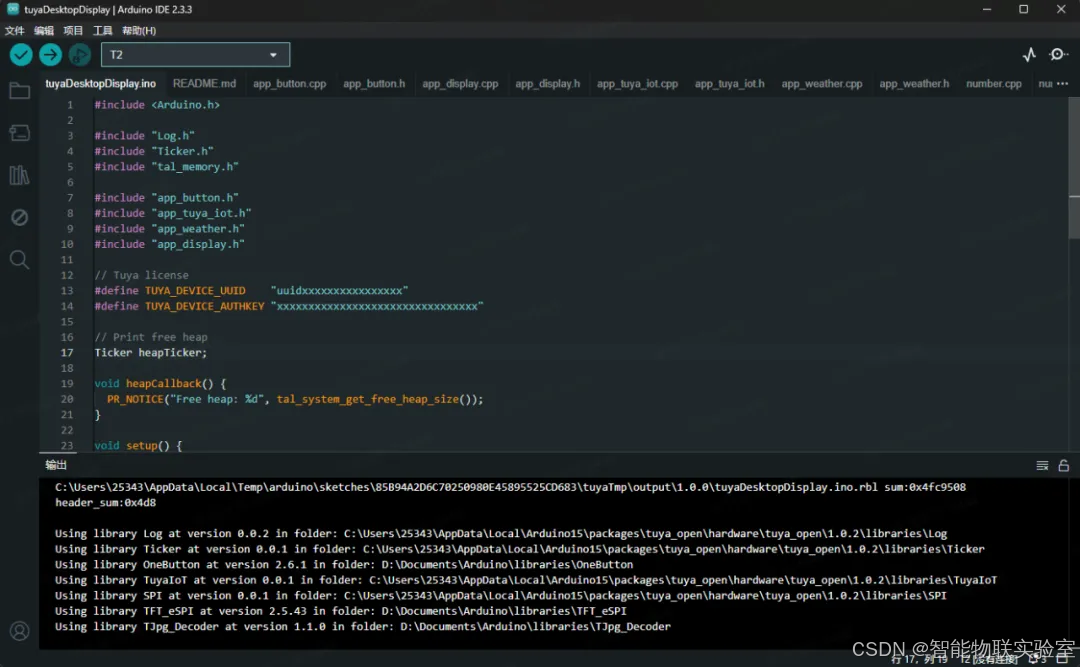
Task: Click line number 19 in the gutter
Action: [67, 383]
